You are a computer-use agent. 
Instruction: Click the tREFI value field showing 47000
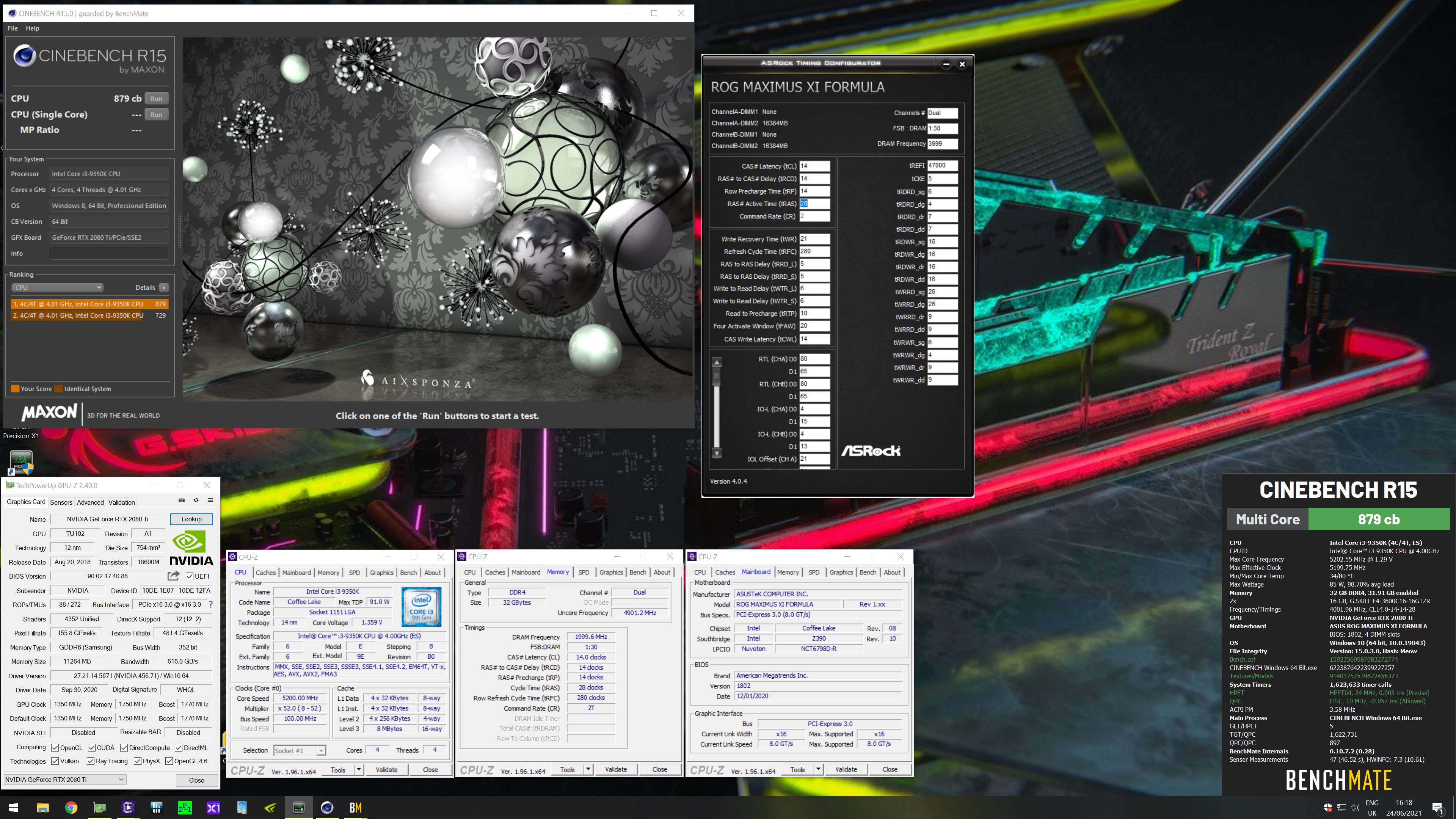click(x=942, y=166)
